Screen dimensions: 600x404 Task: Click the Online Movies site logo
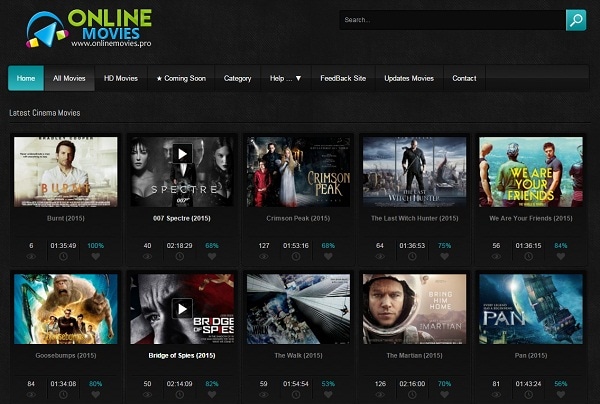[x=89, y=29]
